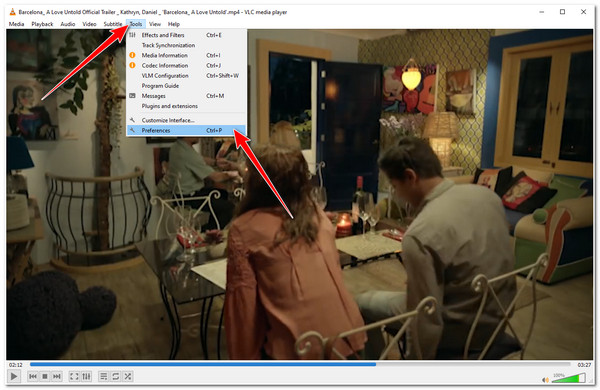Show extended settings equalizer icon
The height and width of the screenshot is (390, 600).
pyautogui.click(x=86, y=377)
